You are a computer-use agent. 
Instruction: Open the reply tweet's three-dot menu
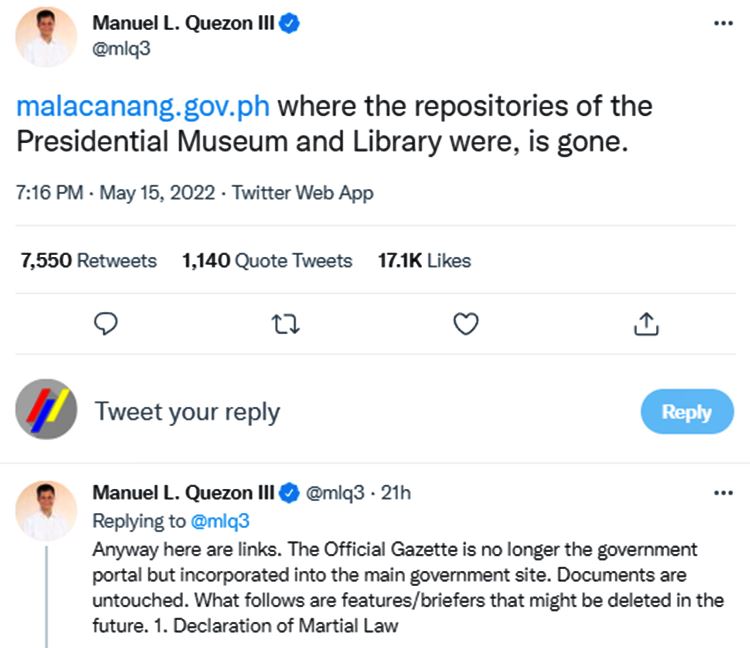click(723, 492)
